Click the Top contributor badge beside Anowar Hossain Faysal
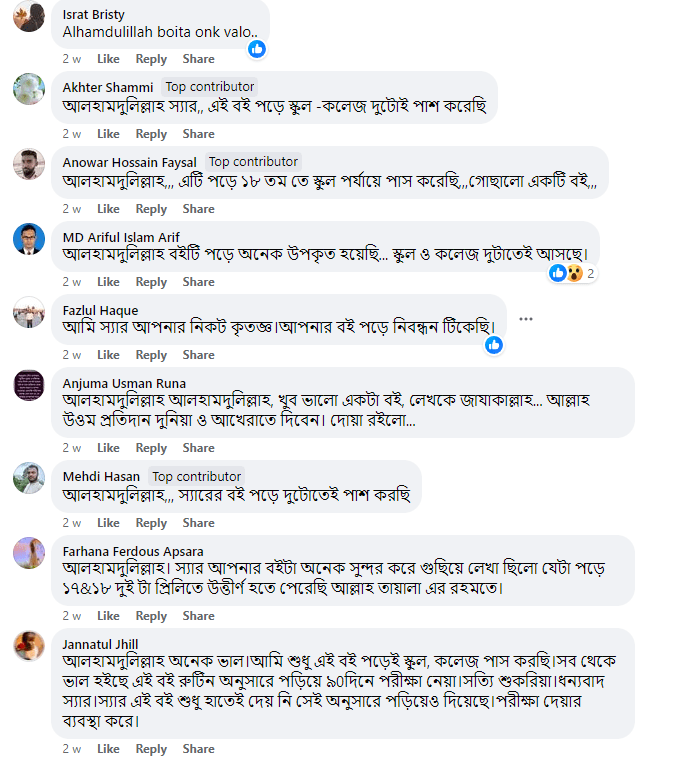The height and width of the screenshot is (758, 677). tap(253, 162)
